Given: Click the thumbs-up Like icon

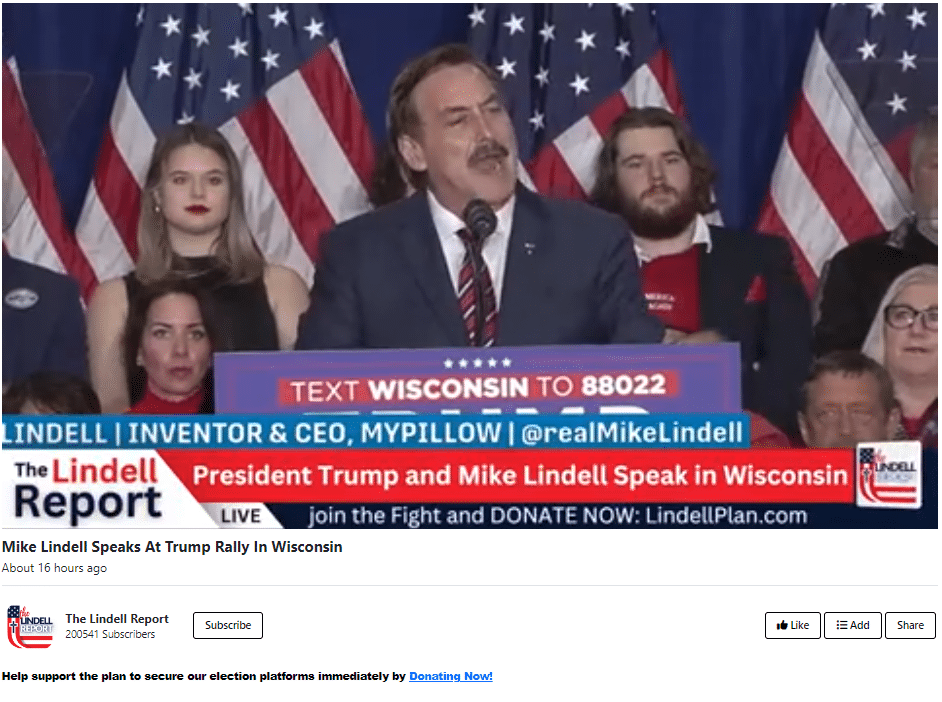Looking at the screenshot, I should coord(782,625).
